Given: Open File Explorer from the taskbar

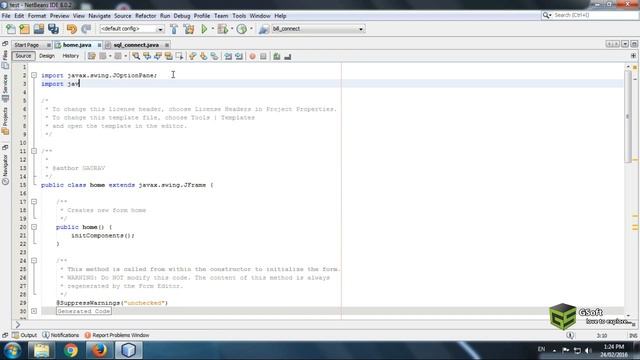Looking at the screenshot, I should click(42, 350).
